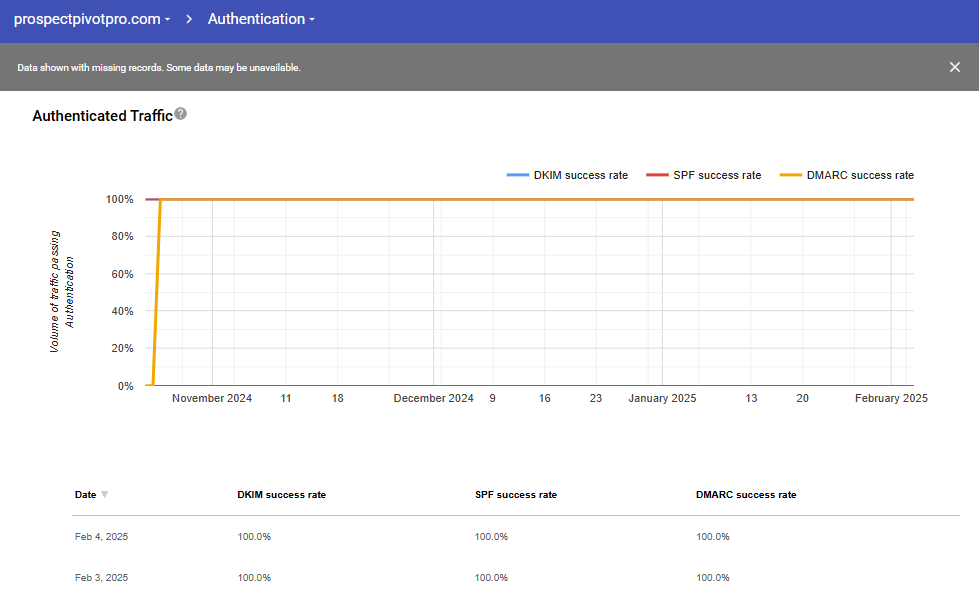The image size is (979, 597).
Task: Dismiss the missing records warning banner
Action: (x=954, y=67)
